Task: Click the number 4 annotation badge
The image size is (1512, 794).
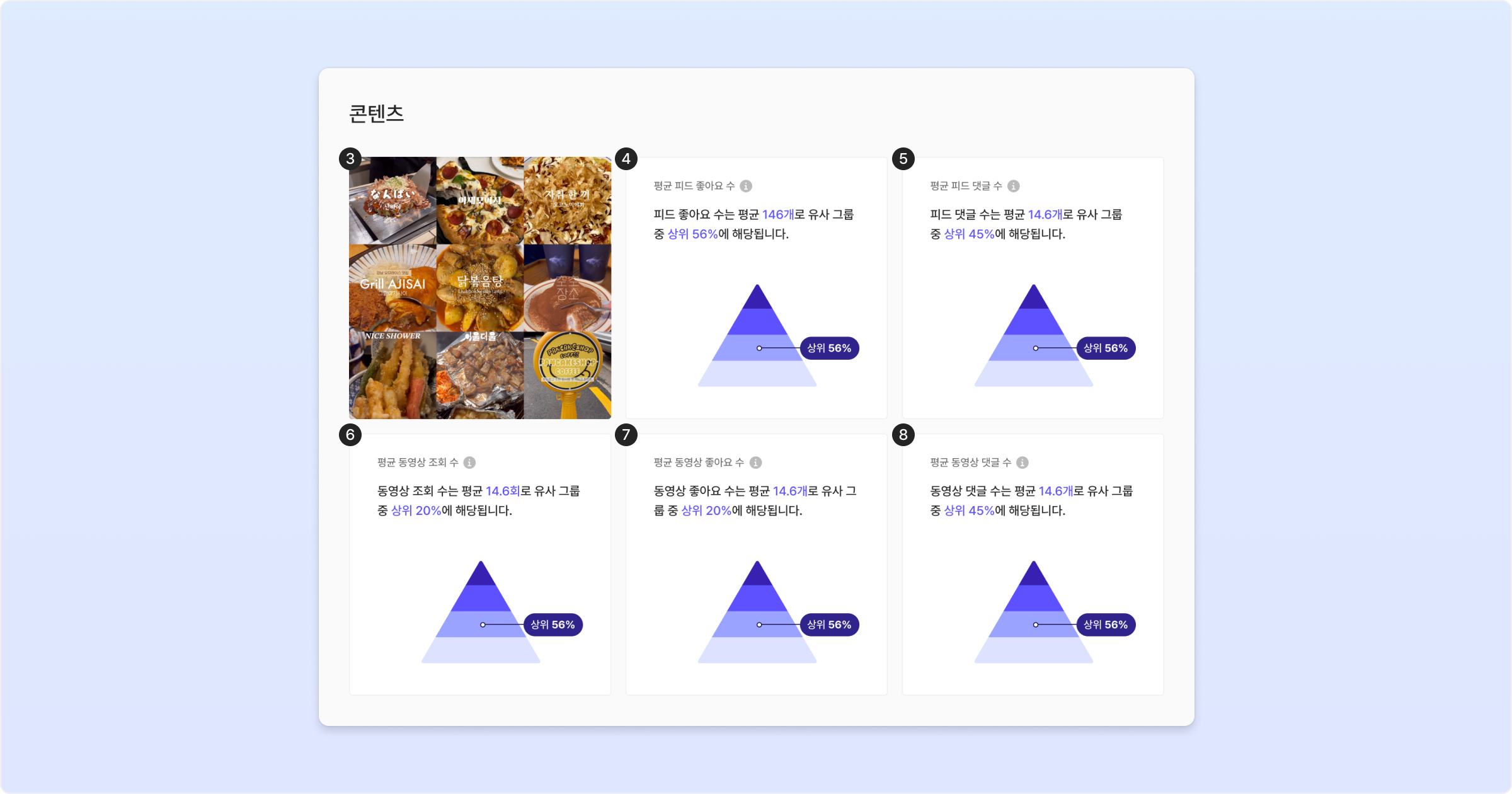Action: point(626,159)
